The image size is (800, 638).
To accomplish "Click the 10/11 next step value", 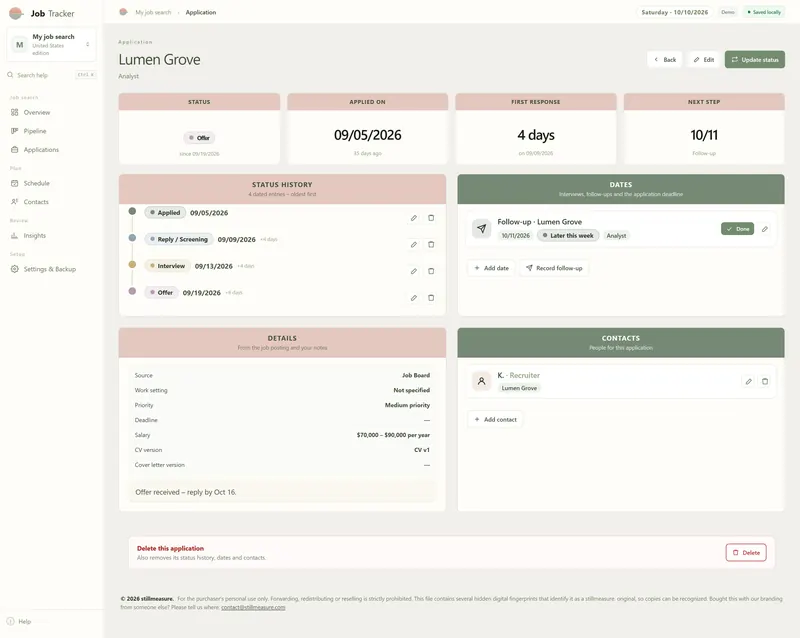I will click(x=704, y=135).
